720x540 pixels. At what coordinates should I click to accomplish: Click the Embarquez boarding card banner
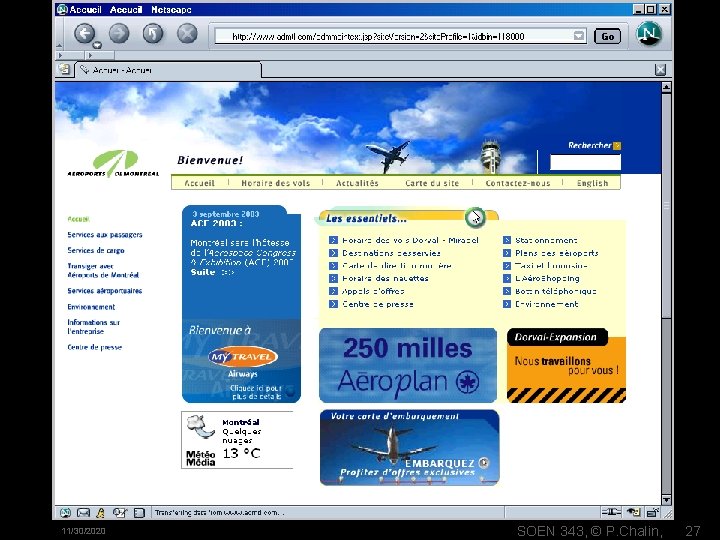(410, 447)
